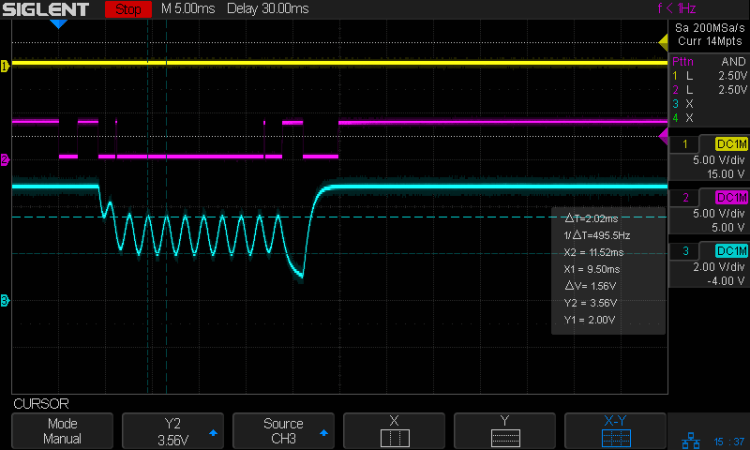Click channel 1 DC1M coupling badge

(731, 144)
